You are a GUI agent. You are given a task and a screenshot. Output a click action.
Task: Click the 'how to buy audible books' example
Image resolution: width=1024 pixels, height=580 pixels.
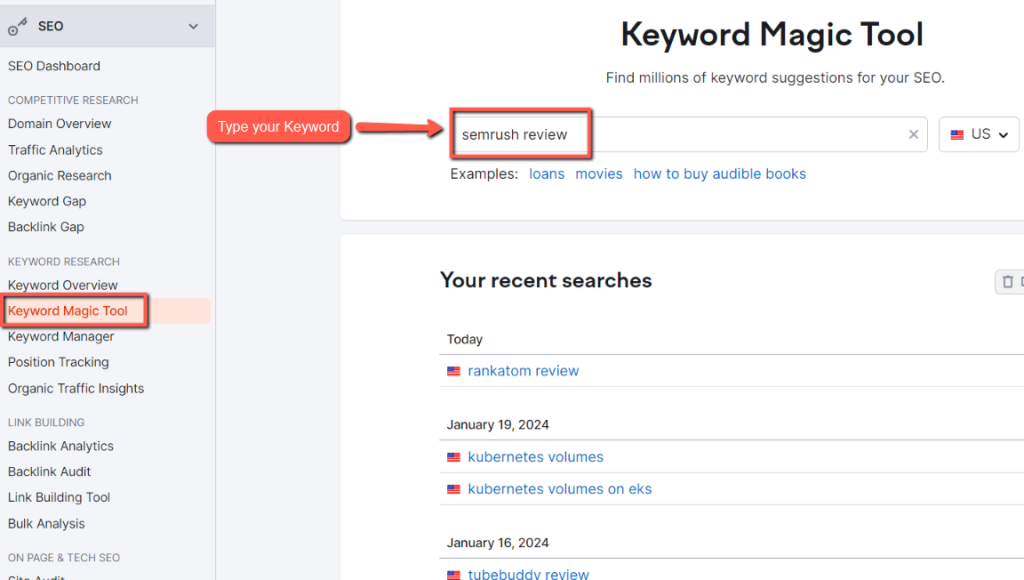point(719,173)
